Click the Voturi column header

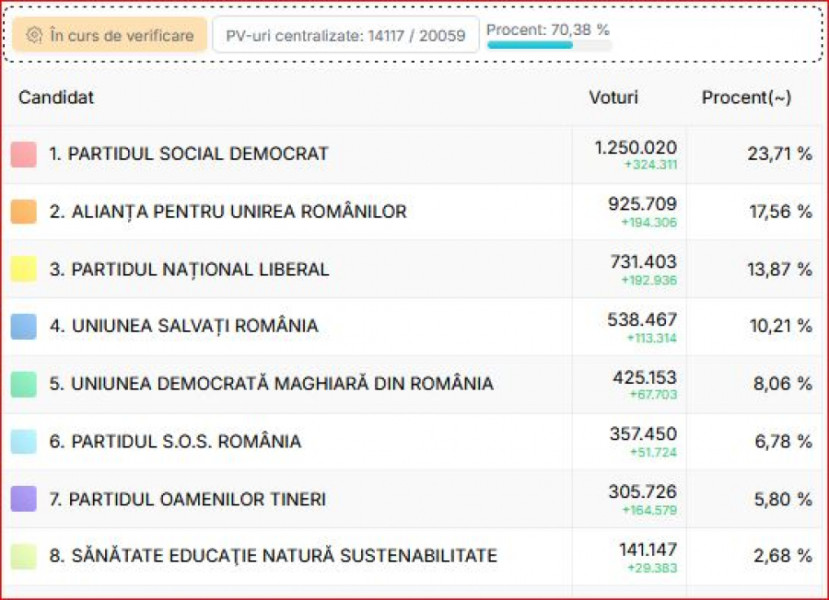[614, 97]
